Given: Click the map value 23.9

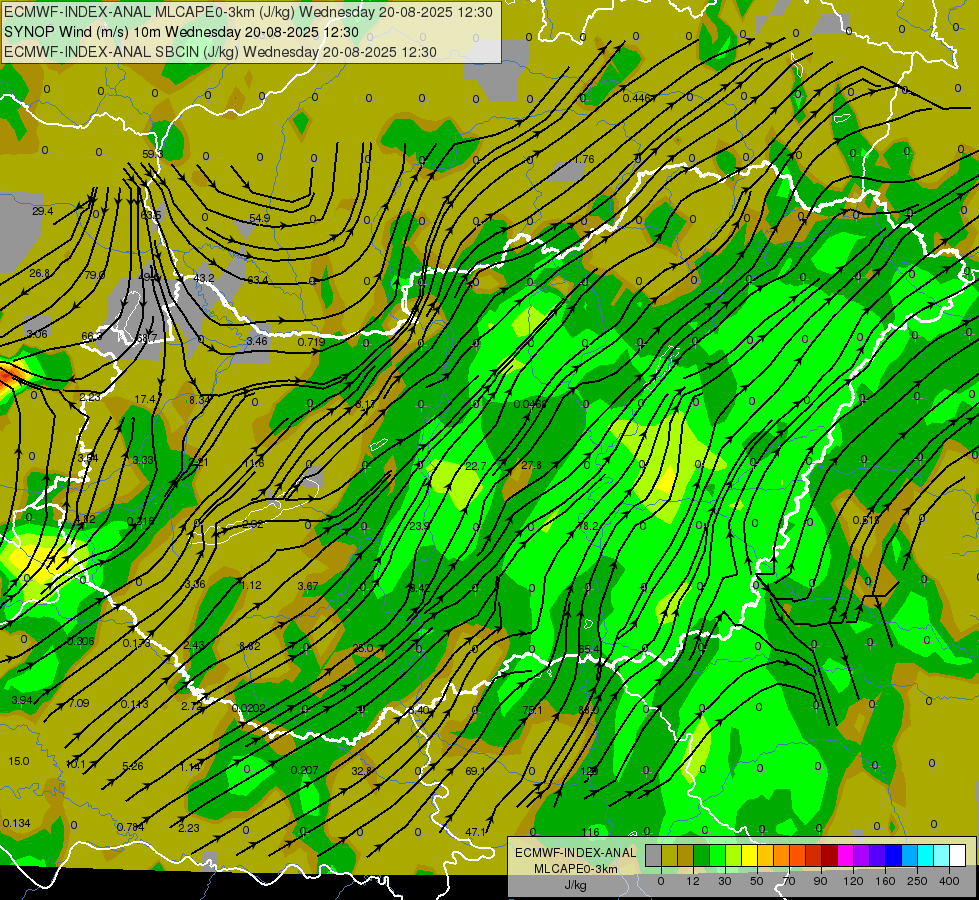Looking at the screenshot, I should tap(420, 526).
